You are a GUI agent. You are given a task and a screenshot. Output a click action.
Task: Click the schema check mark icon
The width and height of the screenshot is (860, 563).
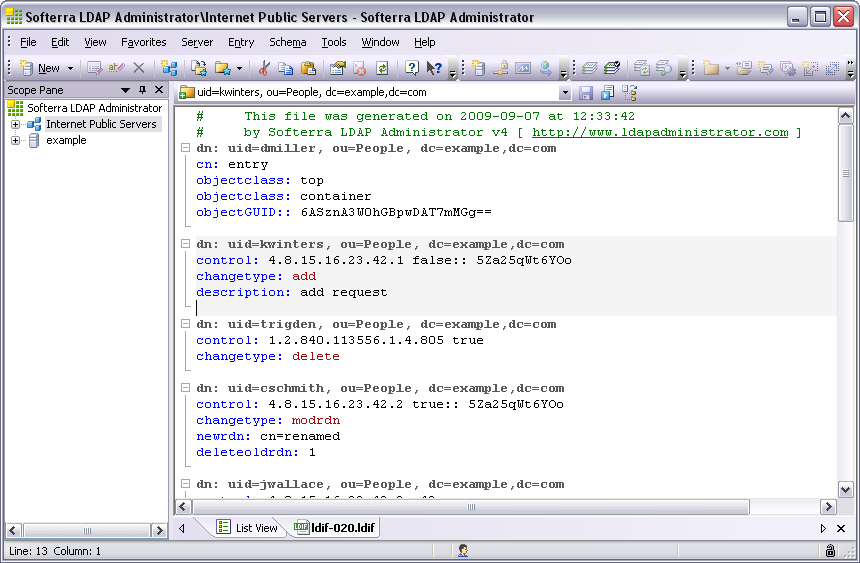[612, 68]
